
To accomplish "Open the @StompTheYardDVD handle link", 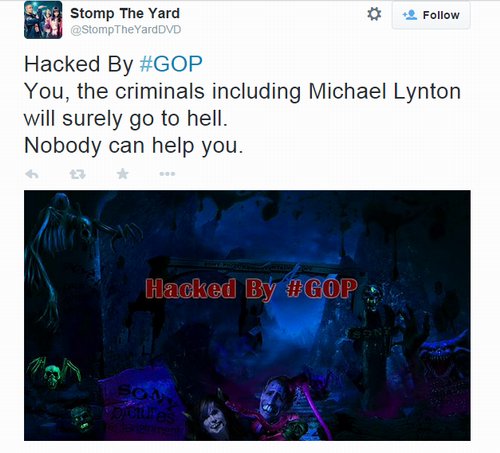I will coord(126,30).
